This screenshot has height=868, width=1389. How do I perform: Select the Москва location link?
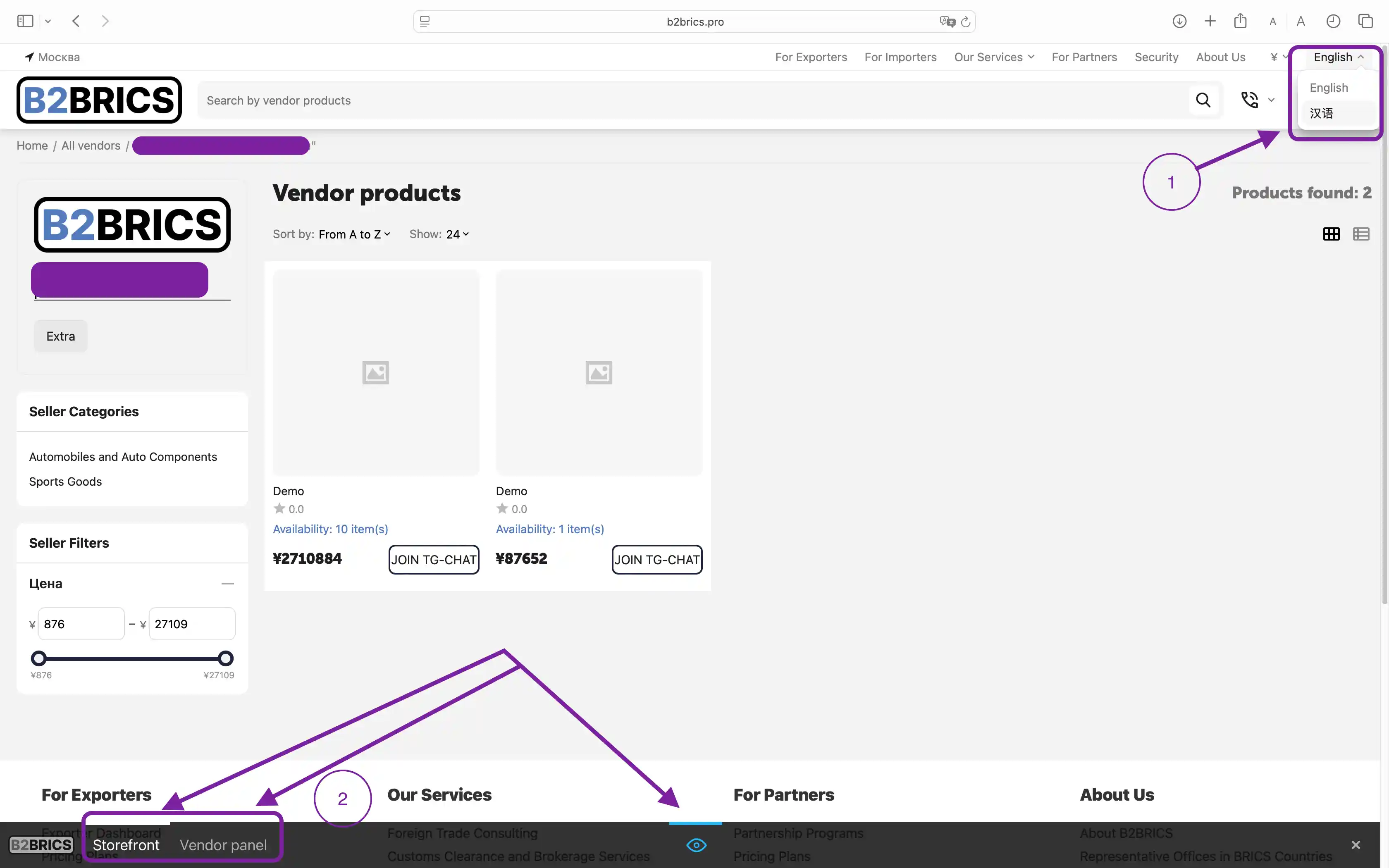52,57
